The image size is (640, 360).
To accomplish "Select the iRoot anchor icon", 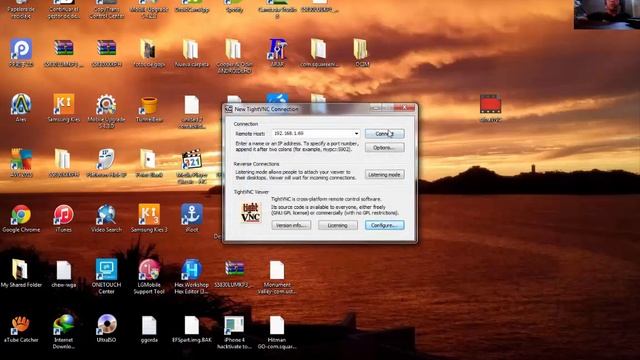I will click(x=191, y=218).
